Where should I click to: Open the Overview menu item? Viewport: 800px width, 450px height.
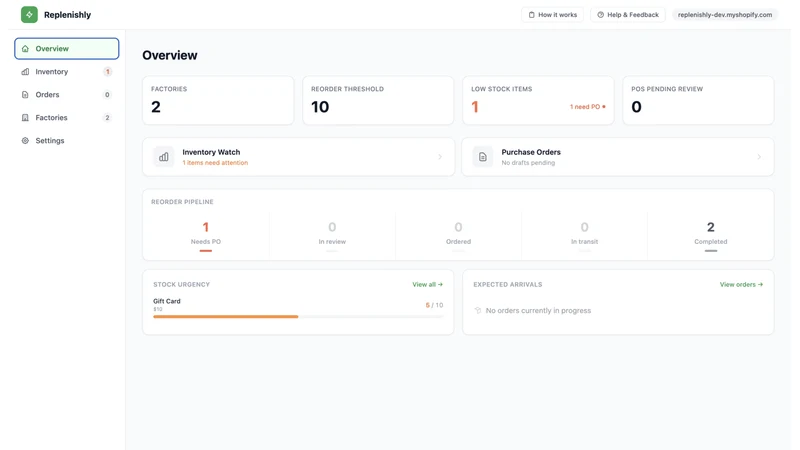(67, 48)
